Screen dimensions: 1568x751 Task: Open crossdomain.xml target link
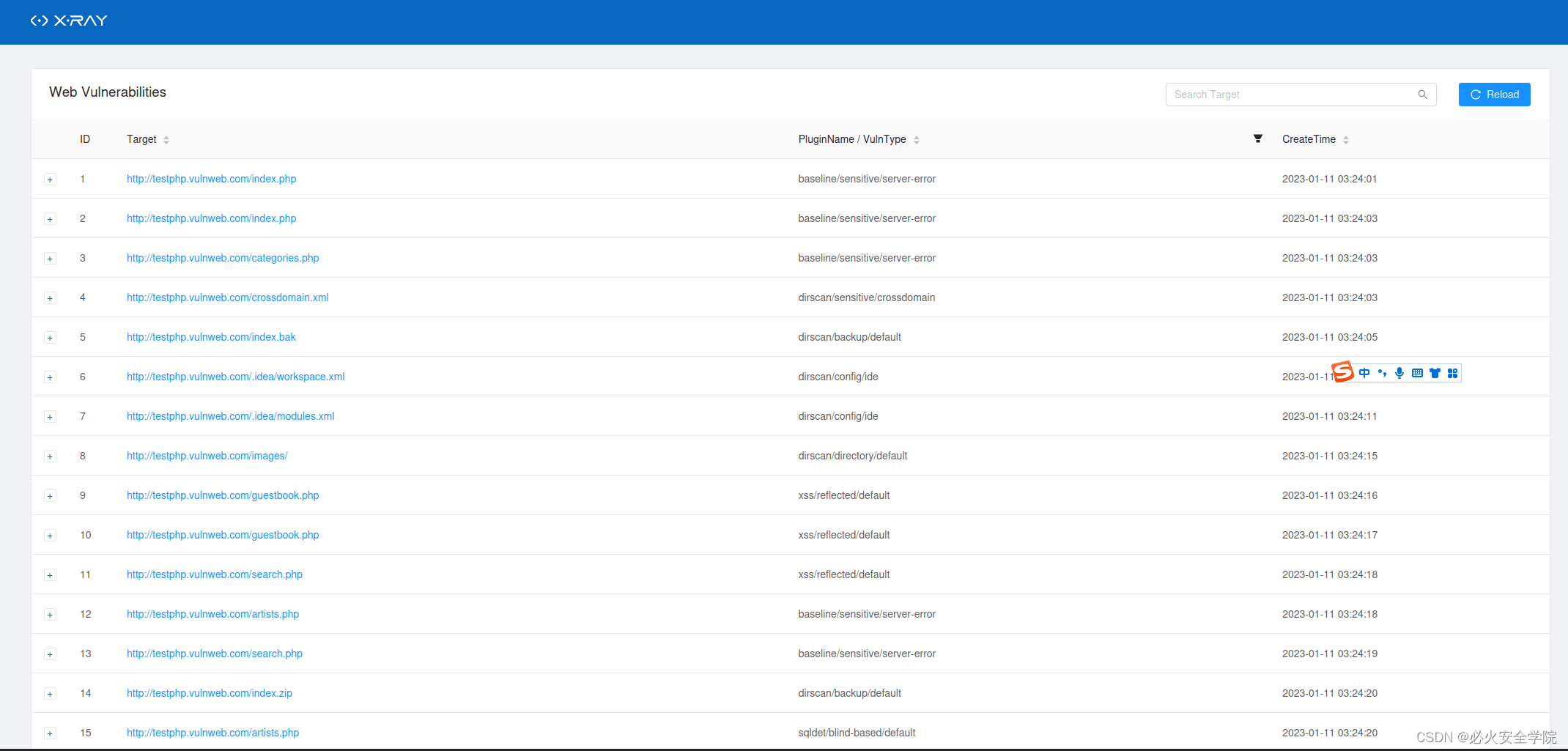227,297
